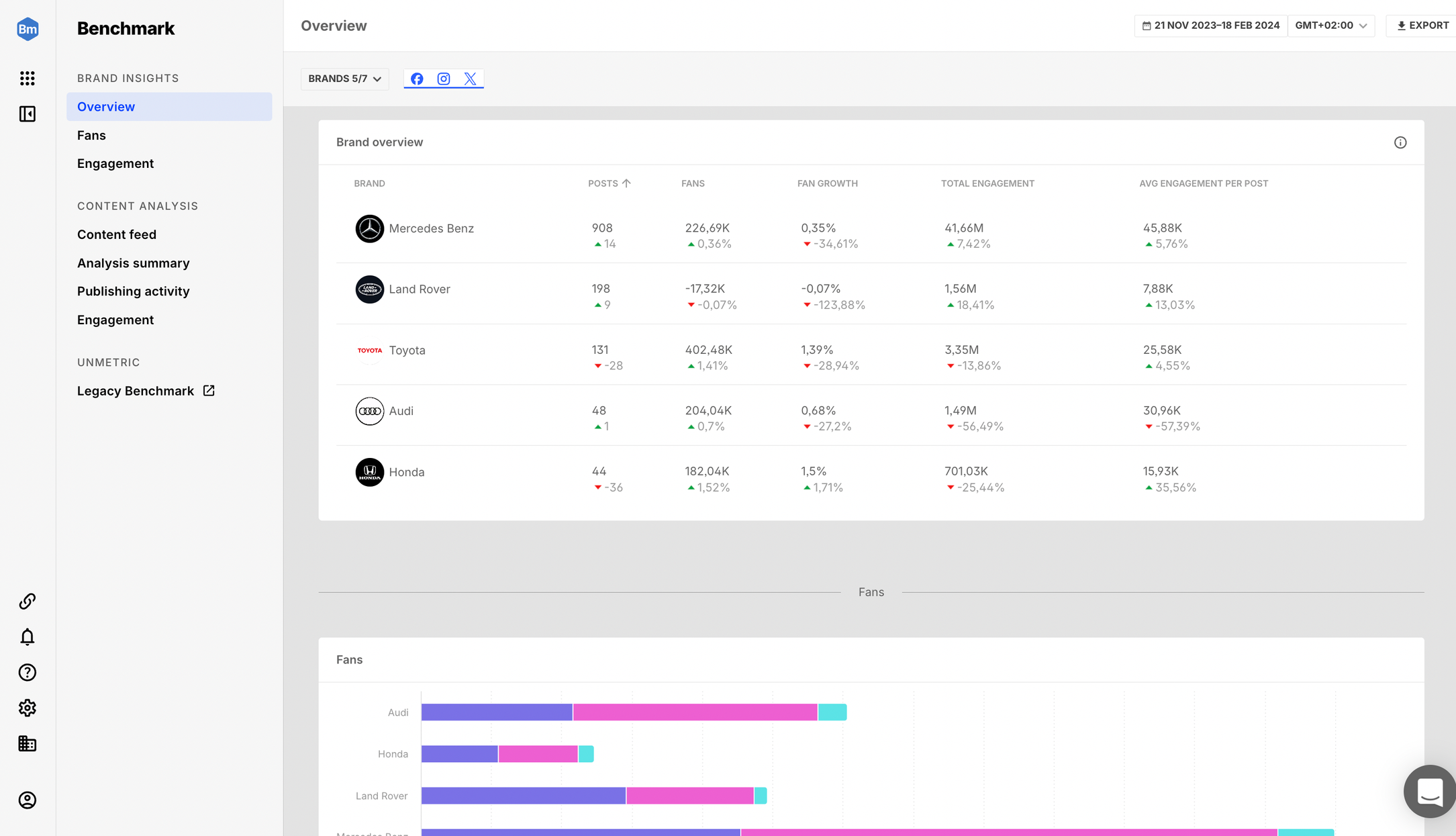
Task: Click the Honda label in Fans chart
Action: (393, 754)
